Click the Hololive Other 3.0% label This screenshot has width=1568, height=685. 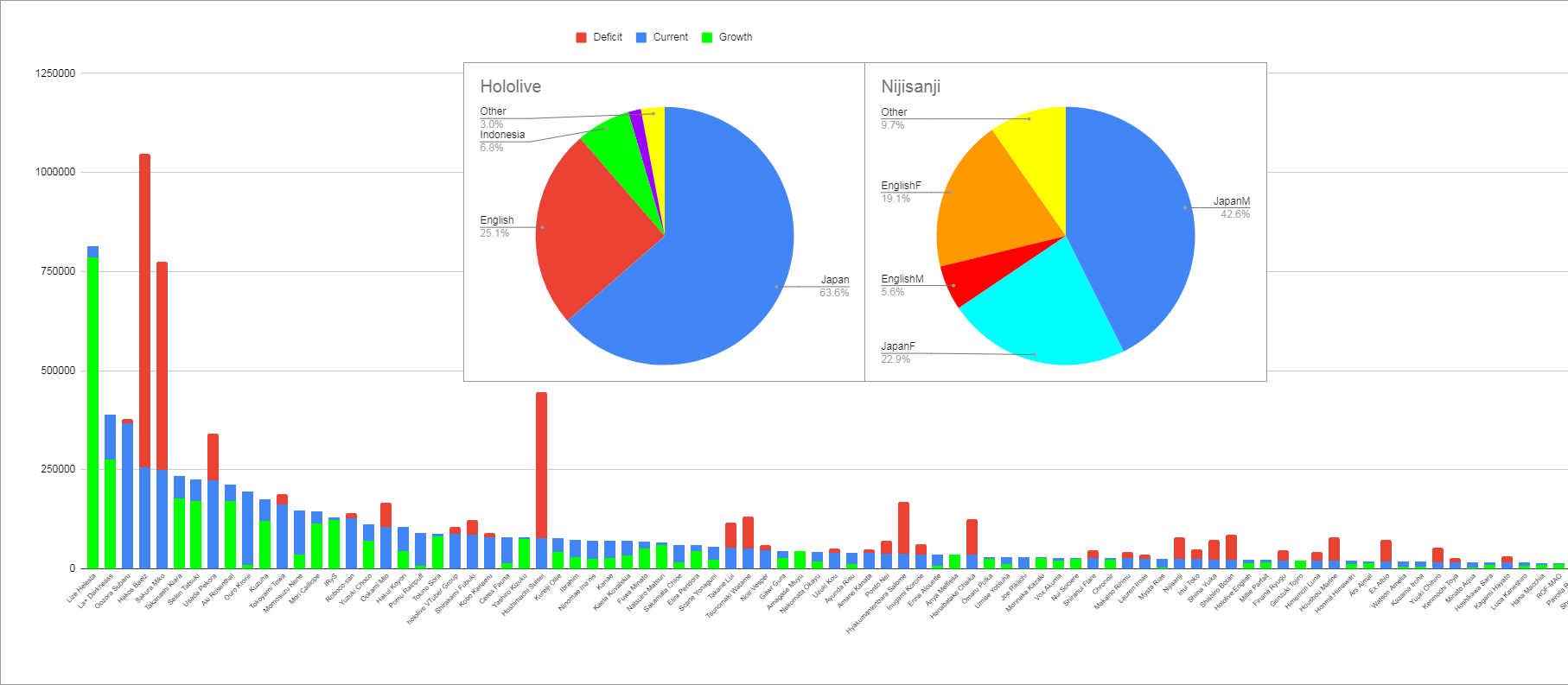click(x=494, y=117)
